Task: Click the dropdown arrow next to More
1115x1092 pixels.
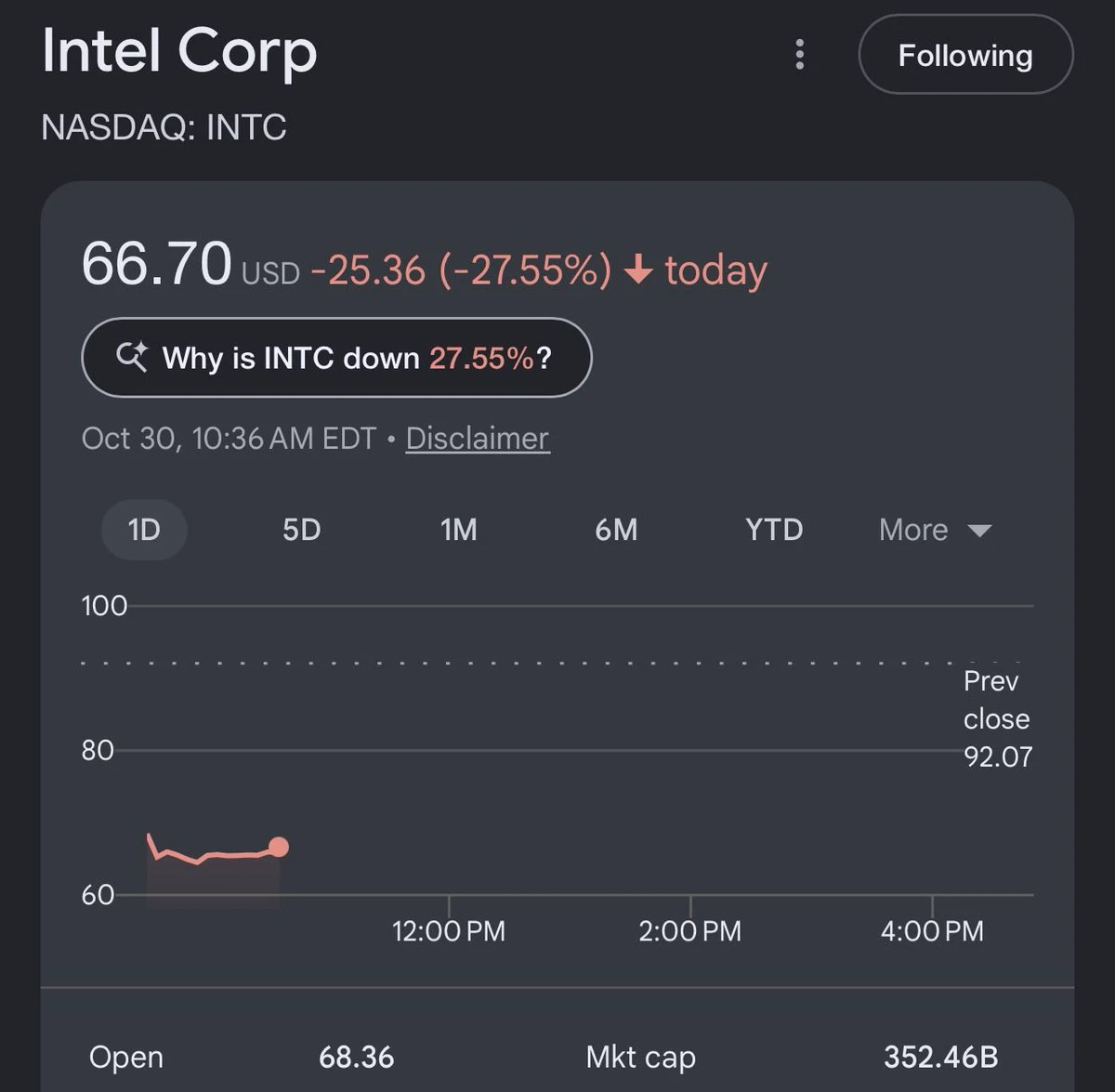Action: coord(979,531)
